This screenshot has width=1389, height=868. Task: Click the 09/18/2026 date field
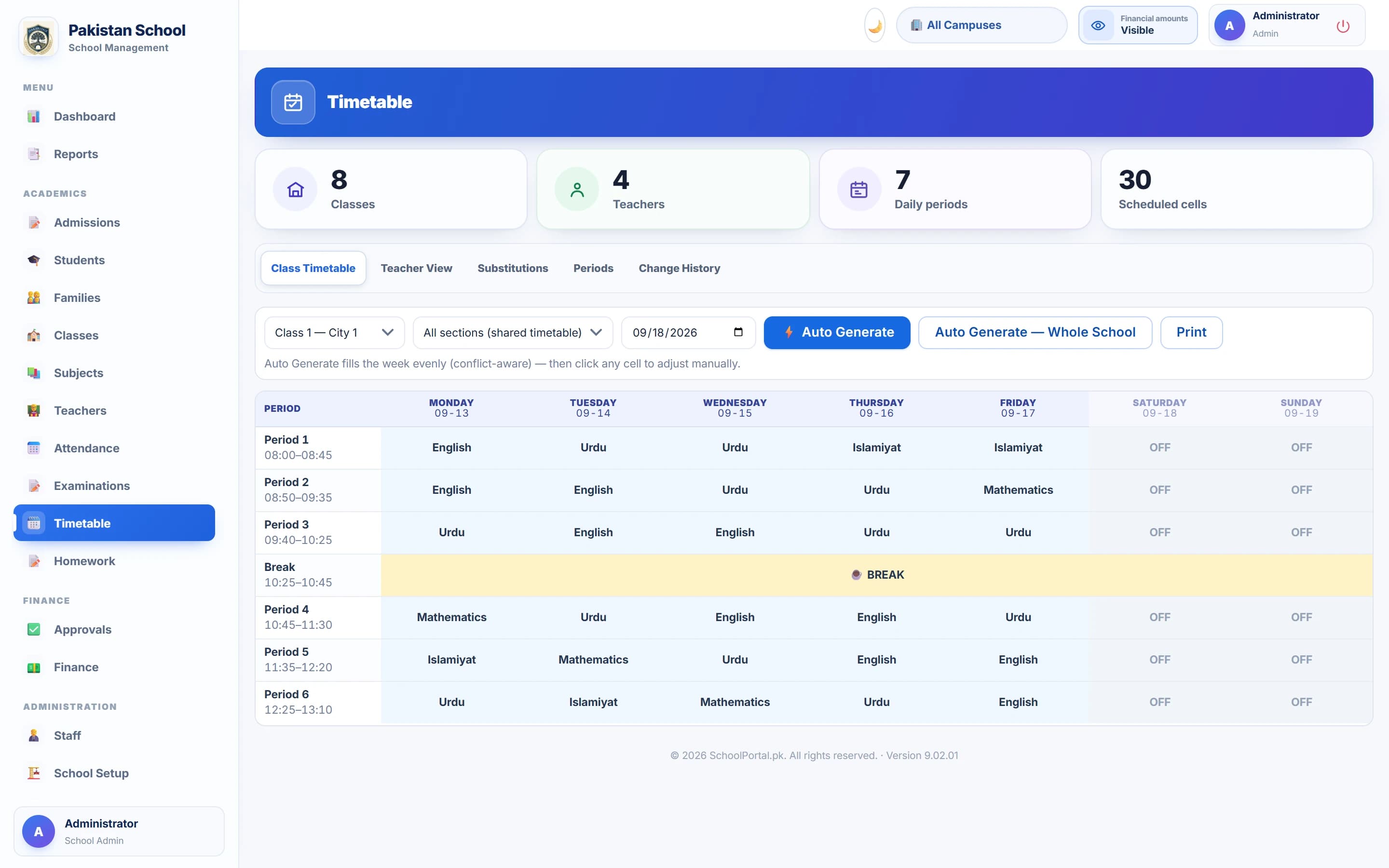coord(688,333)
